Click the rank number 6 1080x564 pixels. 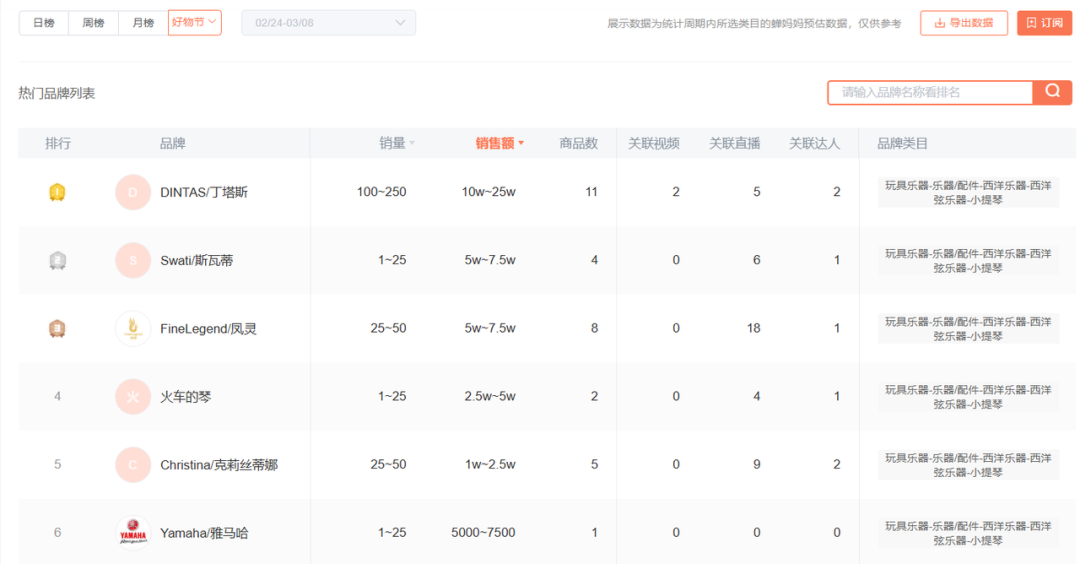point(57,533)
